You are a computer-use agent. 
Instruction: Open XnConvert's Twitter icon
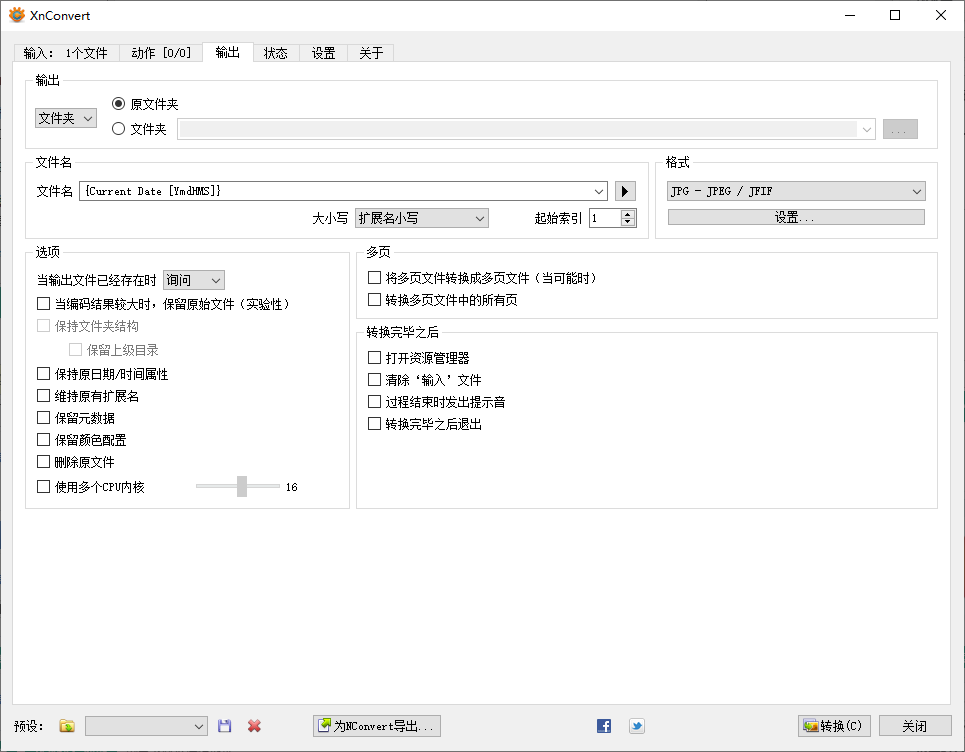(x=637, y=726)
